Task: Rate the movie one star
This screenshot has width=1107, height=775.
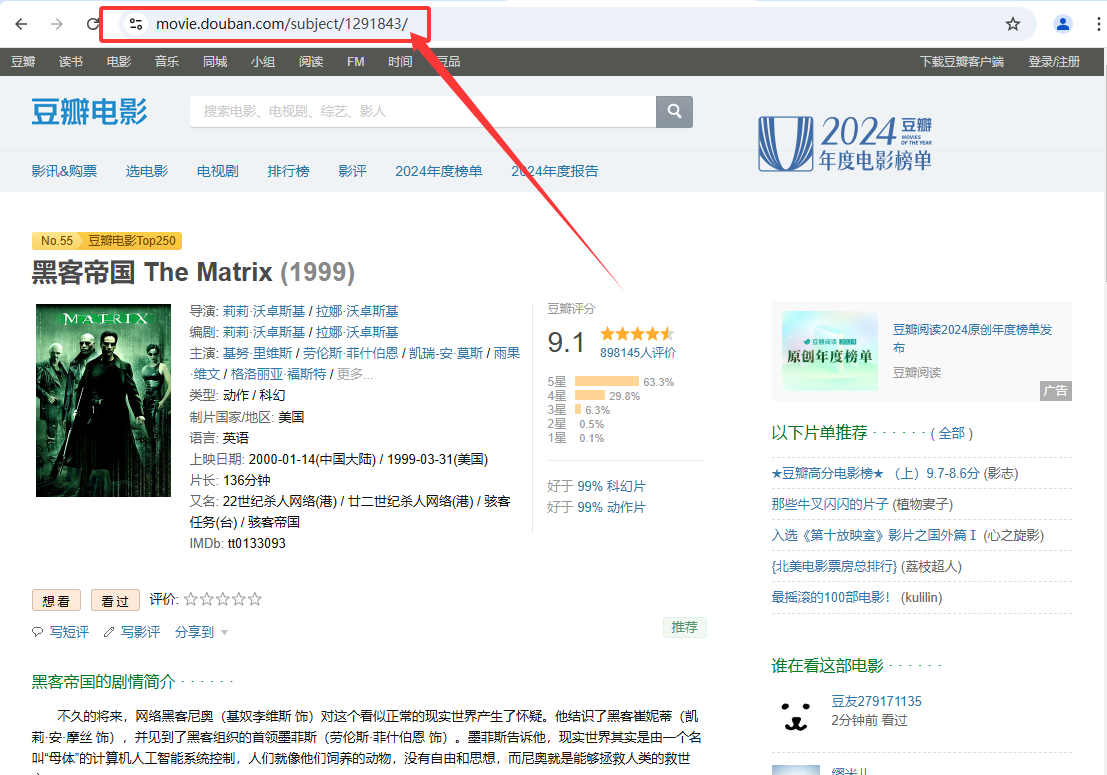Action: 191,599
